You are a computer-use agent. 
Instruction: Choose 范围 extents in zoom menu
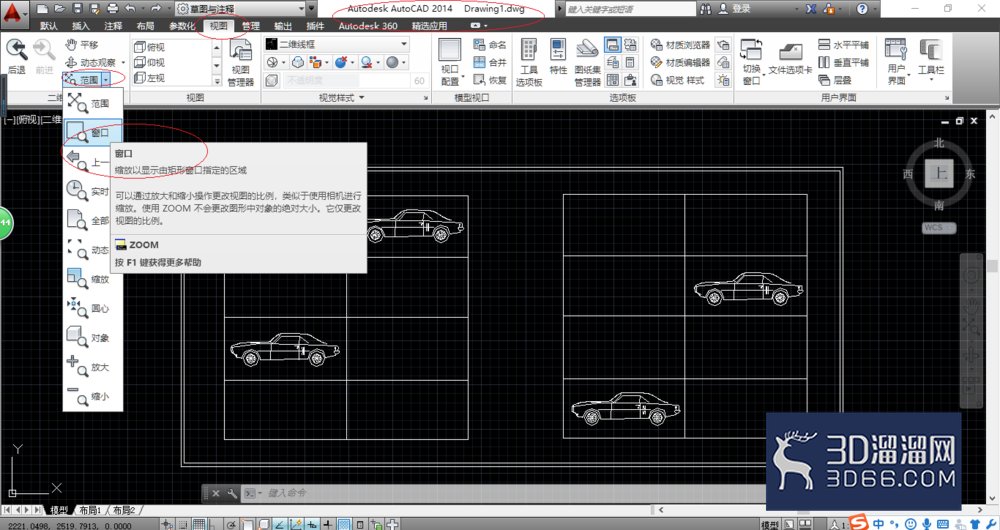coord(92,103)
